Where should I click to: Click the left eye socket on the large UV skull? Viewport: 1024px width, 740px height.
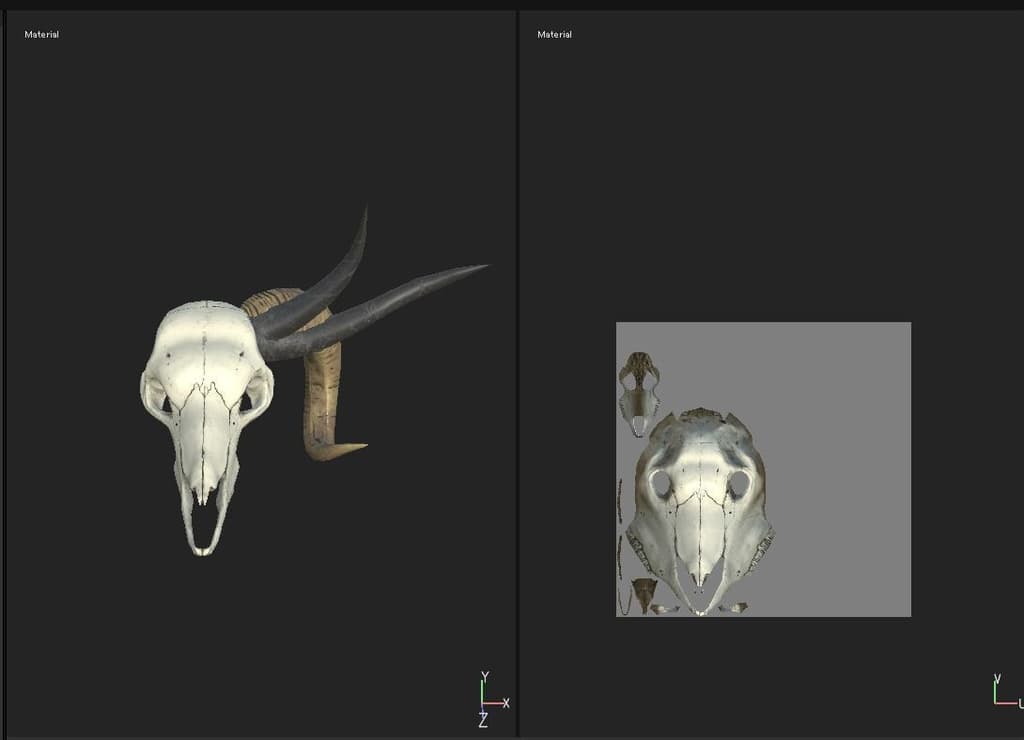661,485
